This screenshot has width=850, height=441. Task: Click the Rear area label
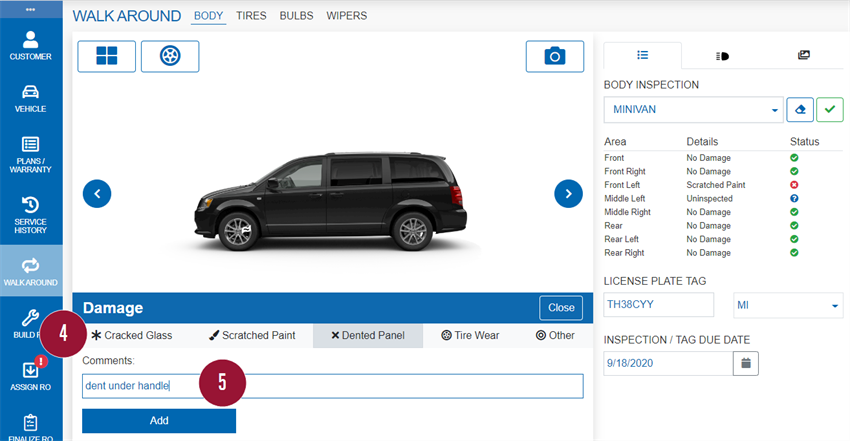pos(613,225)
